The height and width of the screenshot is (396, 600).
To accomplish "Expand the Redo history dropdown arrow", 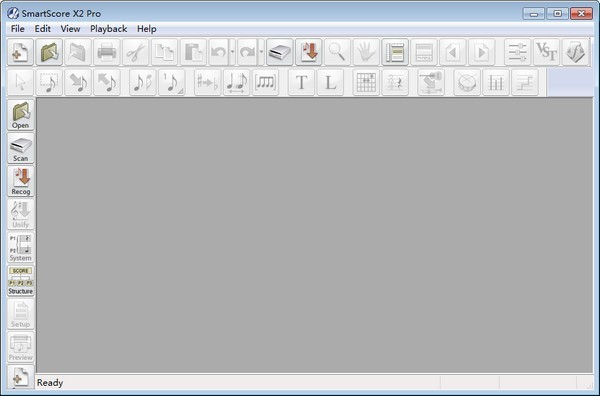I will pos(261,52).
